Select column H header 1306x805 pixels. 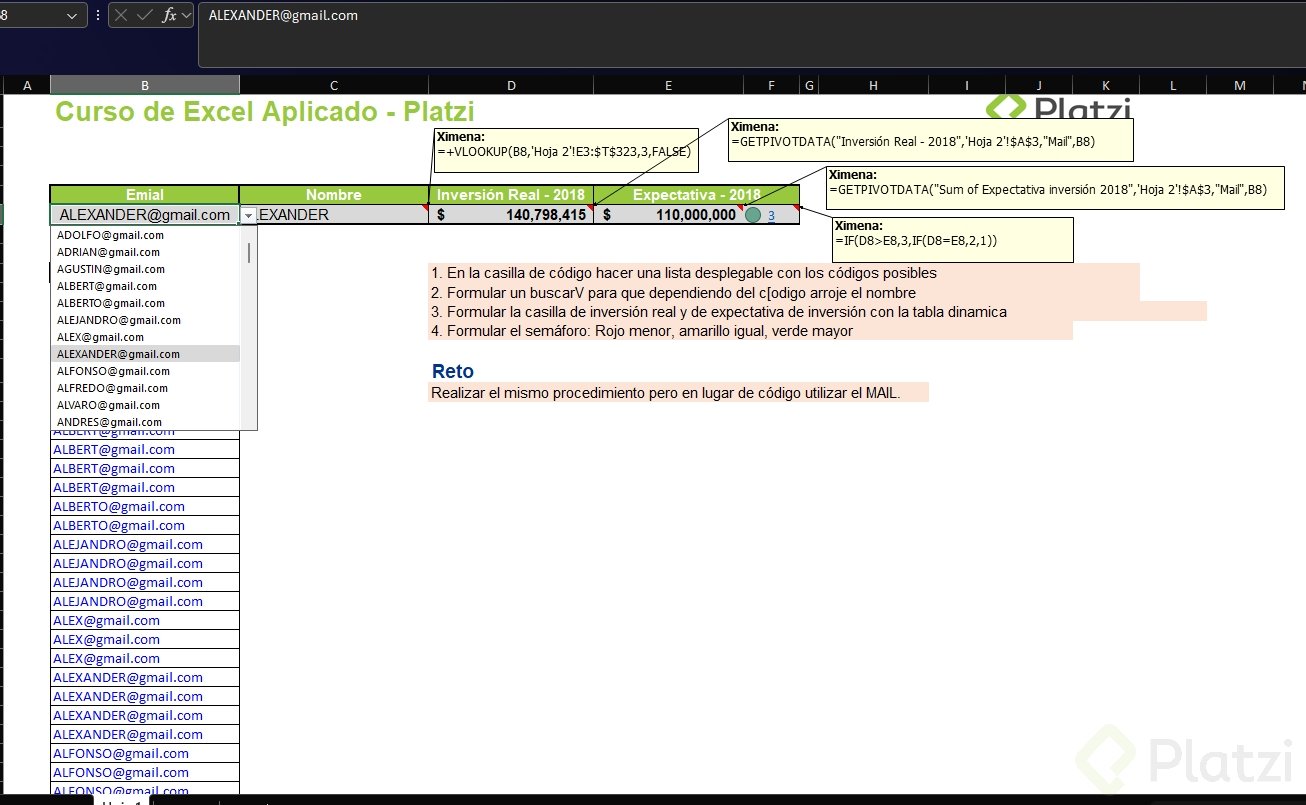(873, 85)
